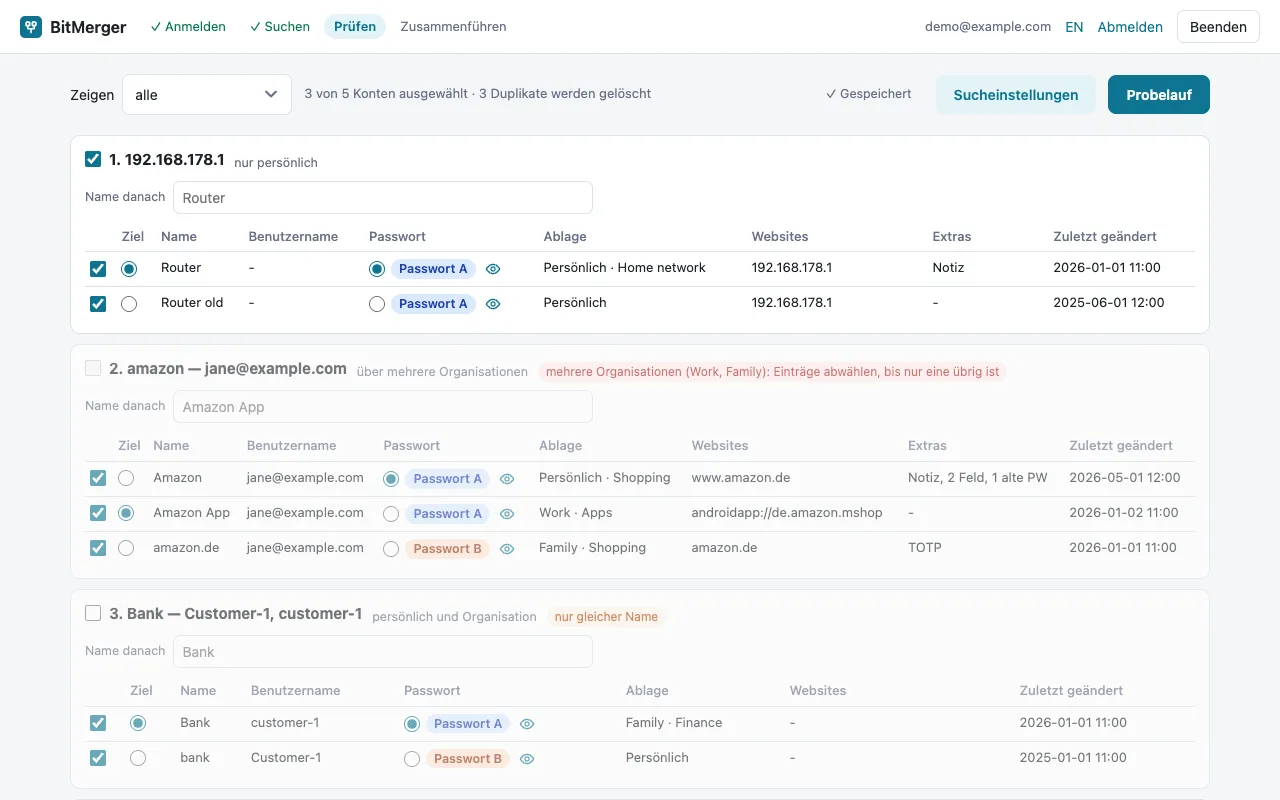This screenshot has width=1280, height=800.
Task: Switch language to EN
Action: 1074,27
